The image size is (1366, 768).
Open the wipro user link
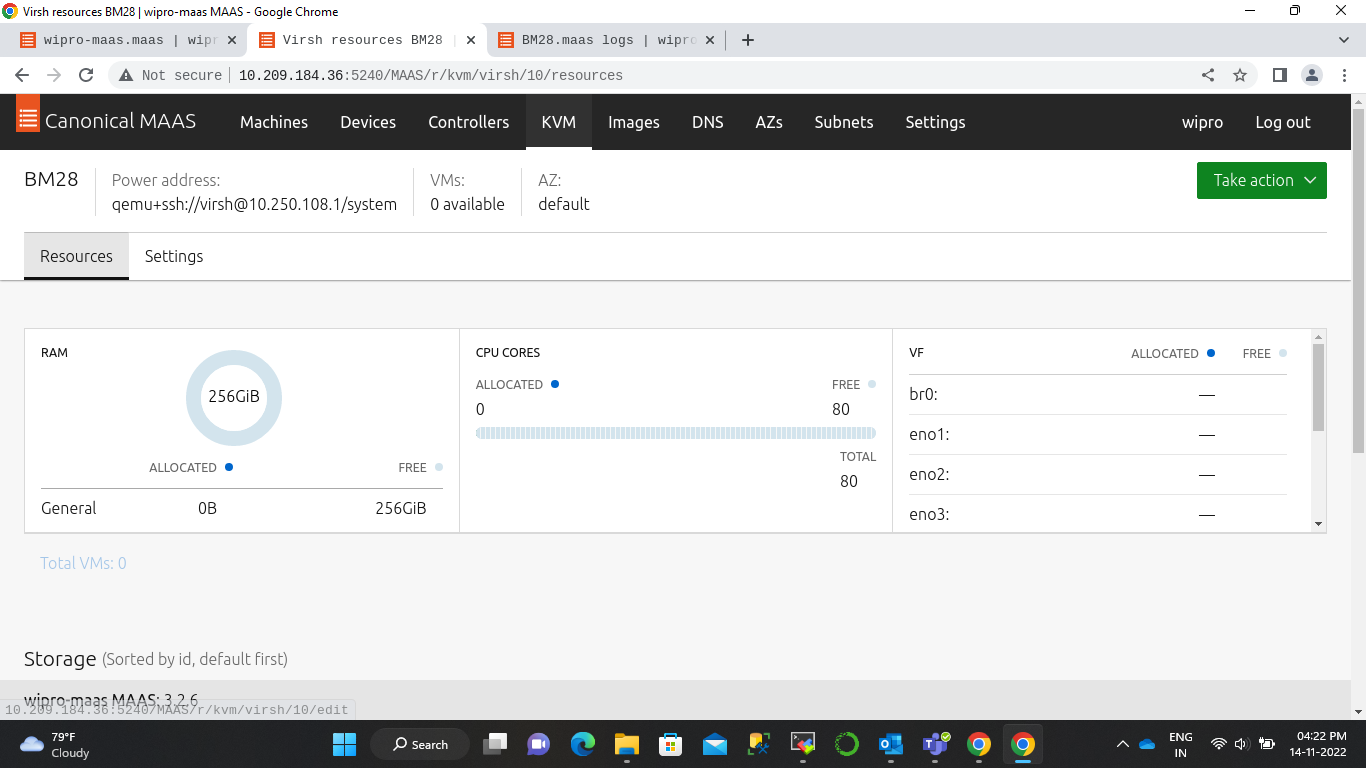click(1202, 122)
